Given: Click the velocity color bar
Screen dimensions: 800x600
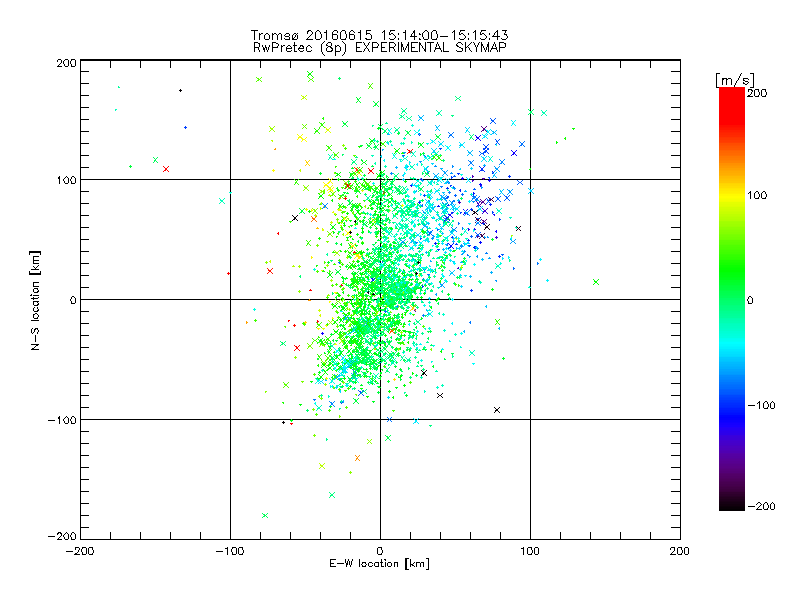Looking at the screenshot, I should tap(732, 299).
